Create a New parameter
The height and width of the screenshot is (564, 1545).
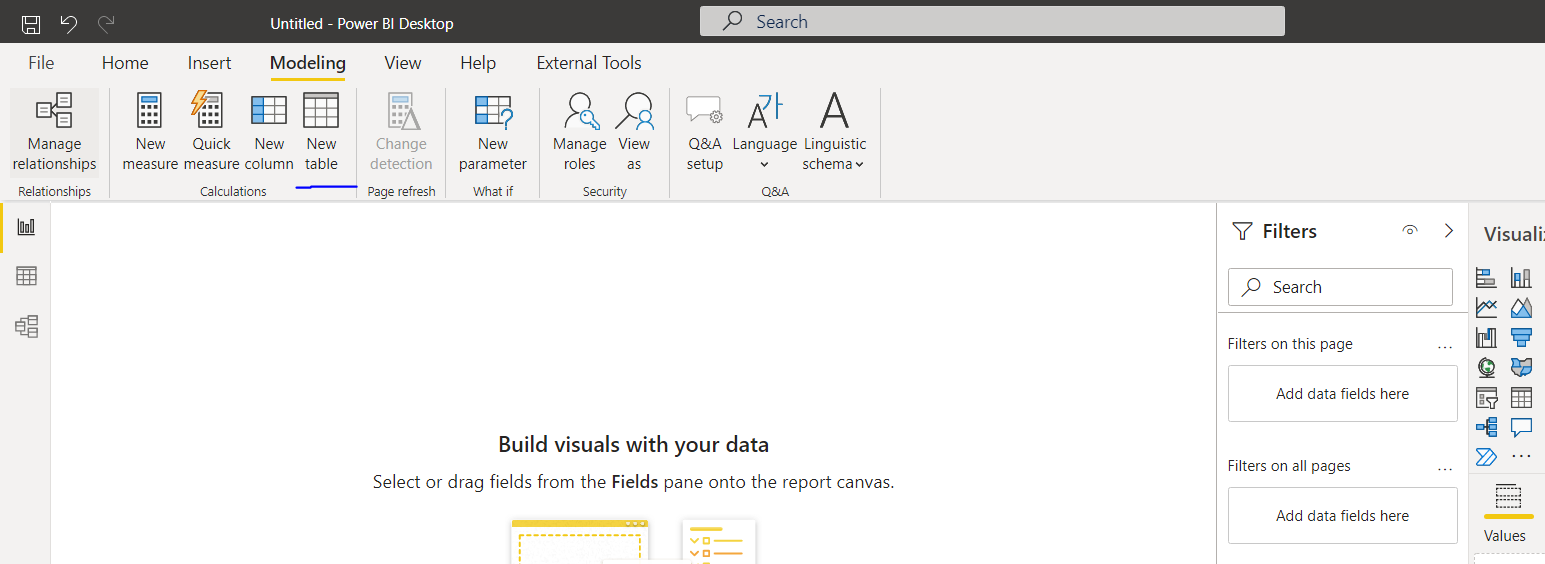(x=493, y=132)
